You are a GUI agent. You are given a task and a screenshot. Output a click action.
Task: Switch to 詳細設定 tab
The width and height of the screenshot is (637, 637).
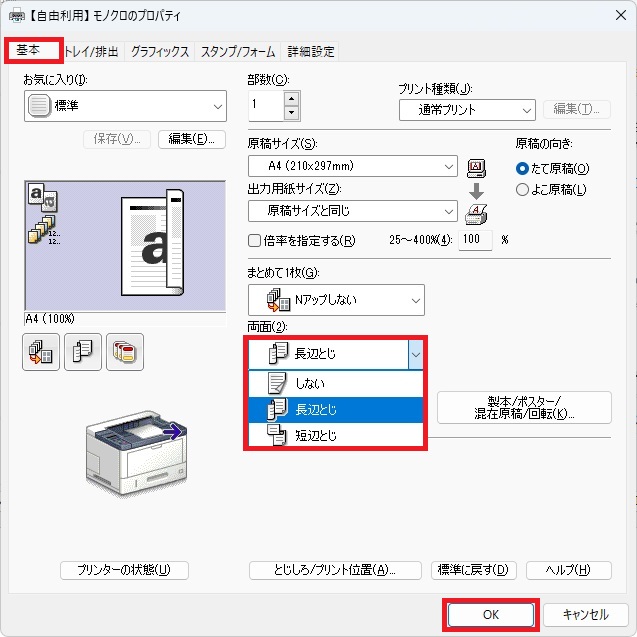coord(310,52)
